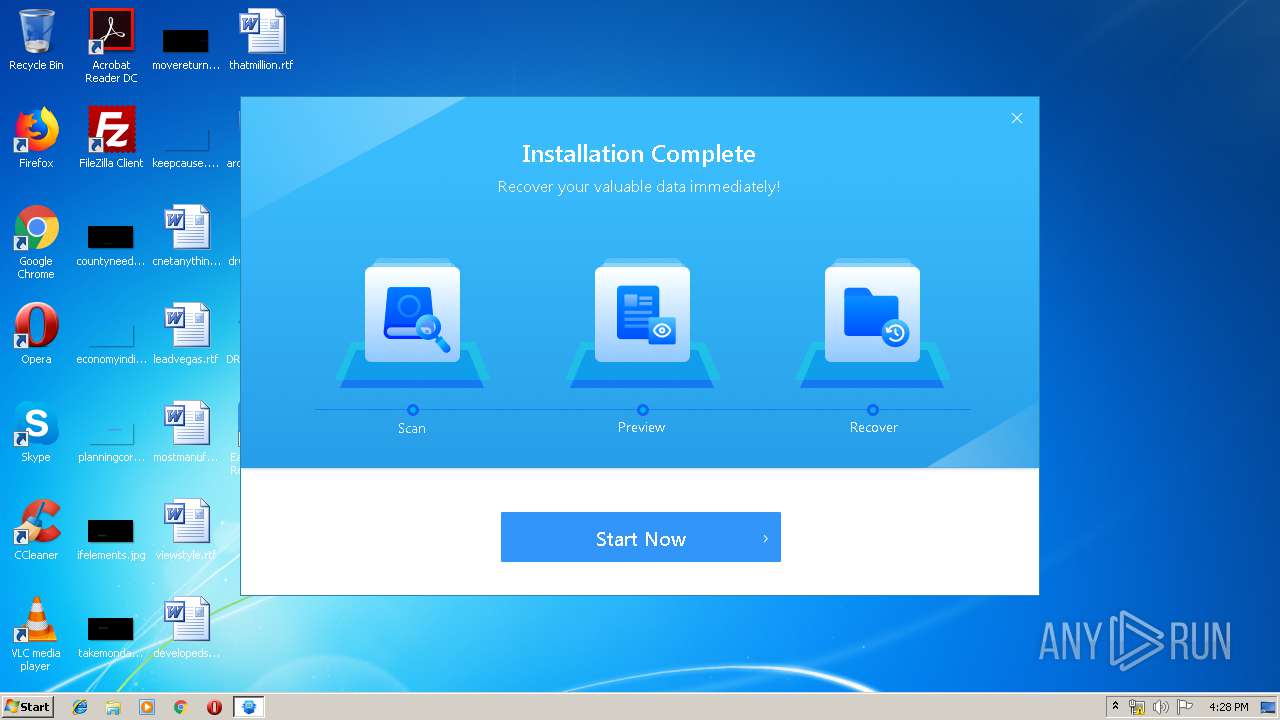Switch to data recovery installer taskbar button
The width and height of the screenshot is (1280, 720).
pyautogui.click(x=249, y=707)
